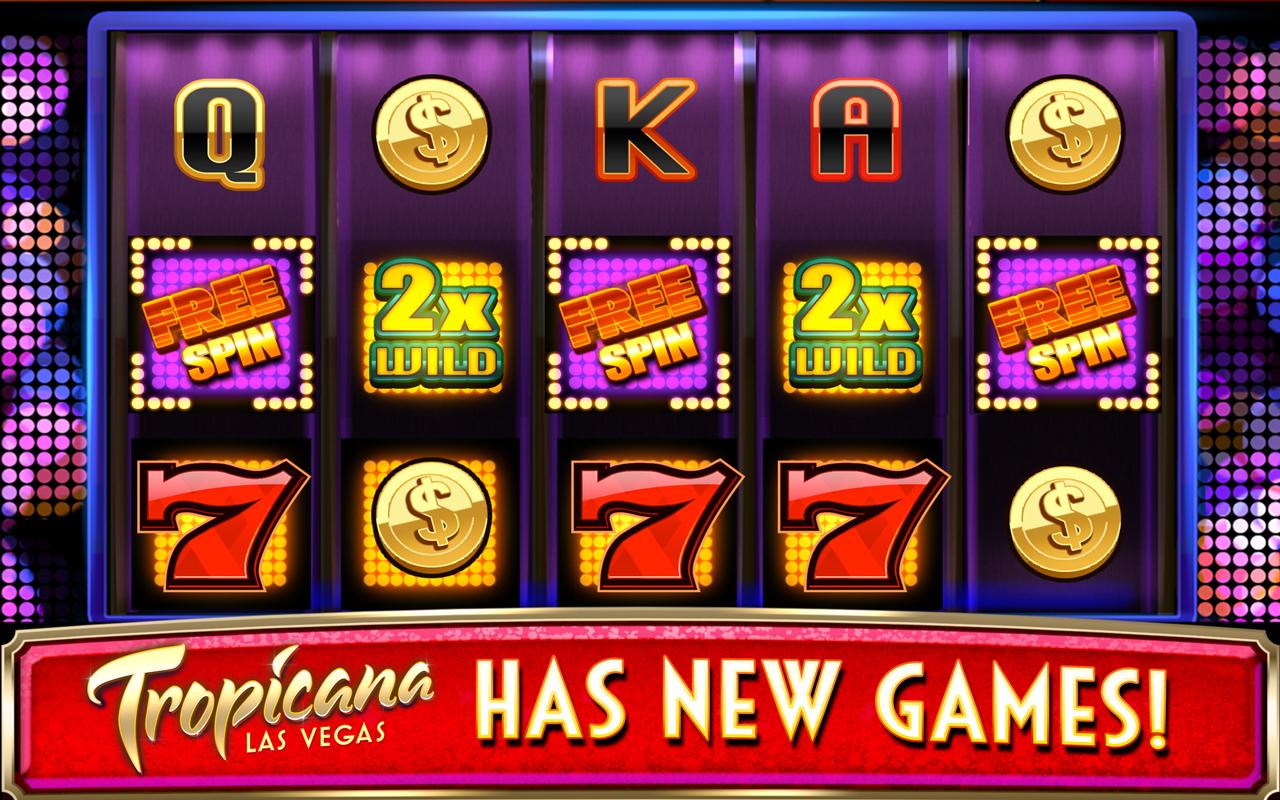Click the purple dotted lights on right edge
1280x800 pixels.
point(1238,320)
